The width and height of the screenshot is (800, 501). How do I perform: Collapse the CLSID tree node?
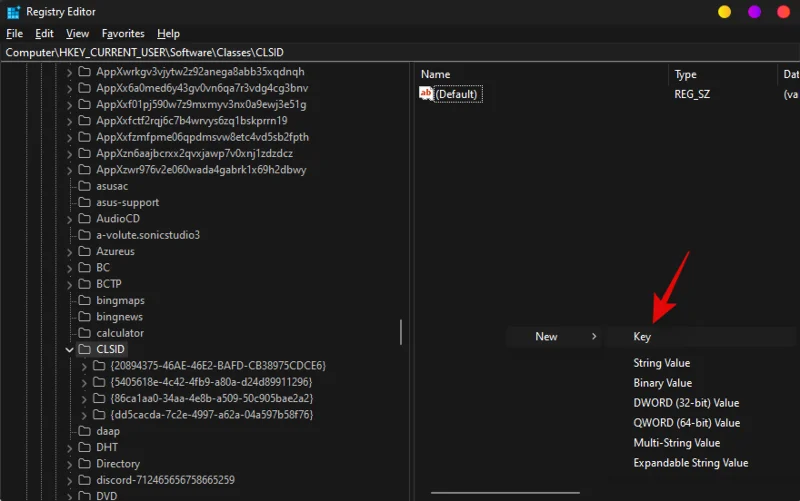tap(69, 350)
